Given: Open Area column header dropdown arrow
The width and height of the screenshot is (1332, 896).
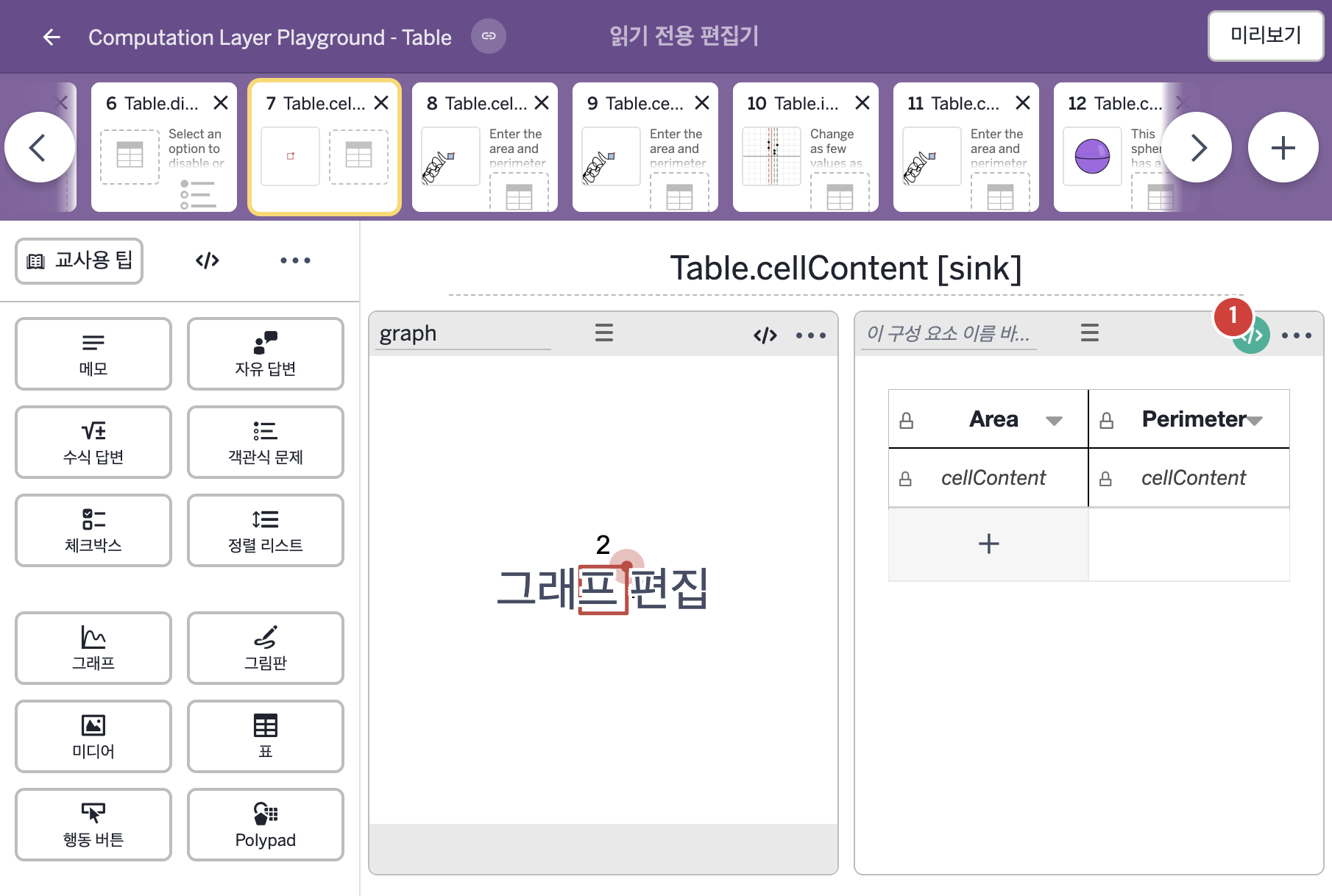Looking at the screenshot, I should (1054, 421).
